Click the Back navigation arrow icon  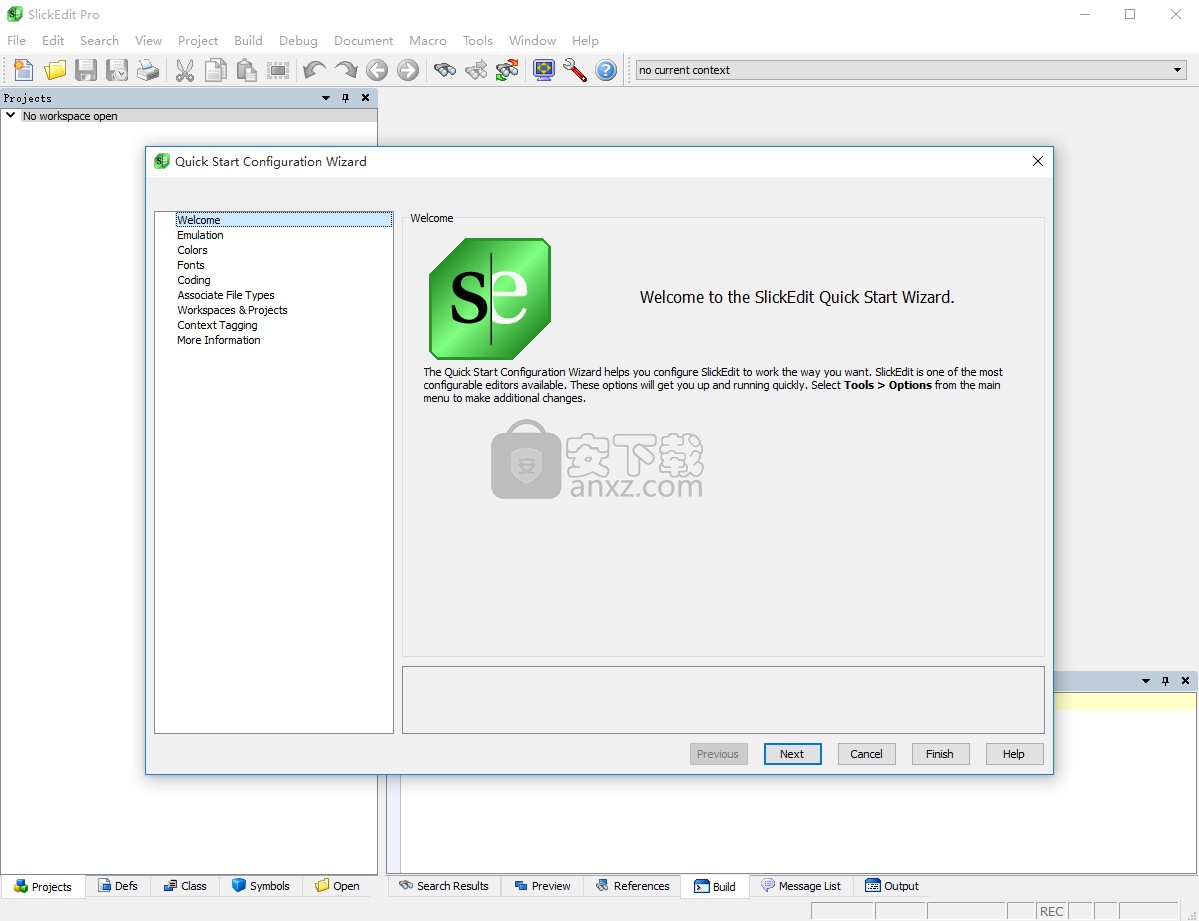pos(377,70)
